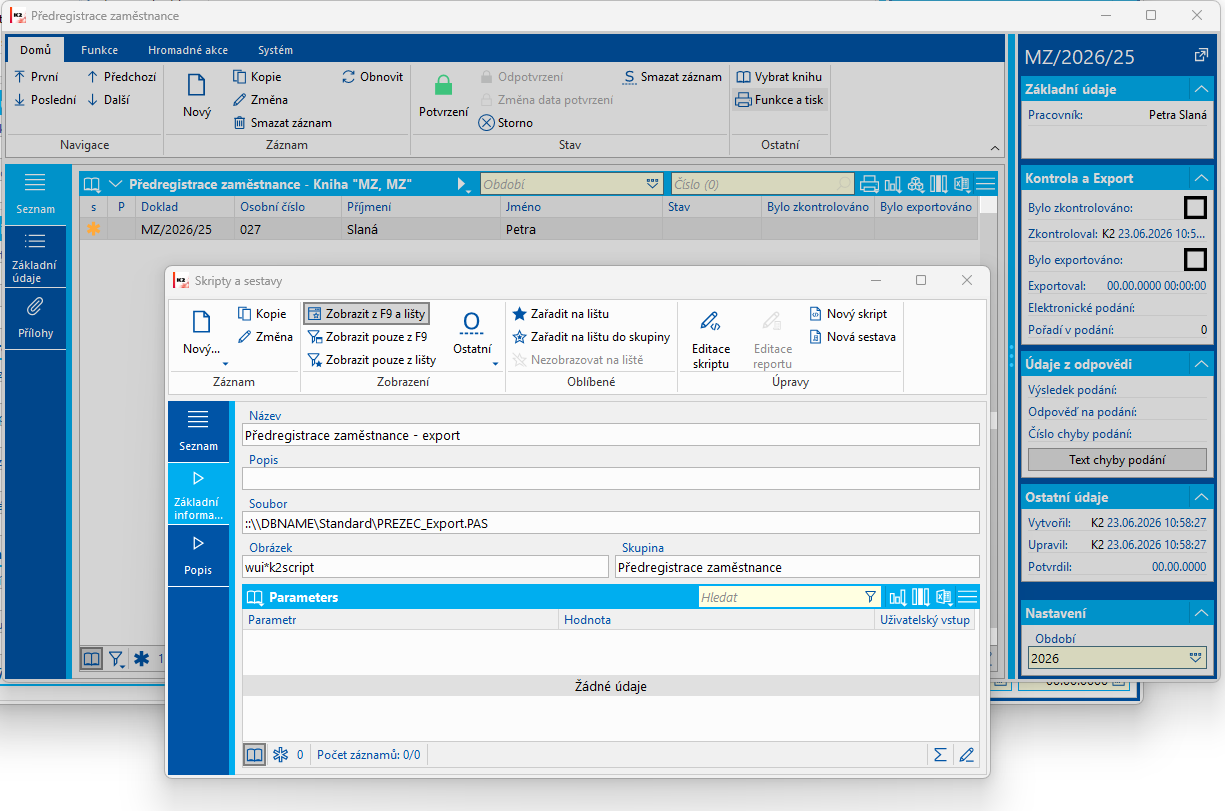Open the Období 2026 dropdown in Nastavení
Image resolution: width=1225 pixels, height=811 pixels.
click(1117, 658)
